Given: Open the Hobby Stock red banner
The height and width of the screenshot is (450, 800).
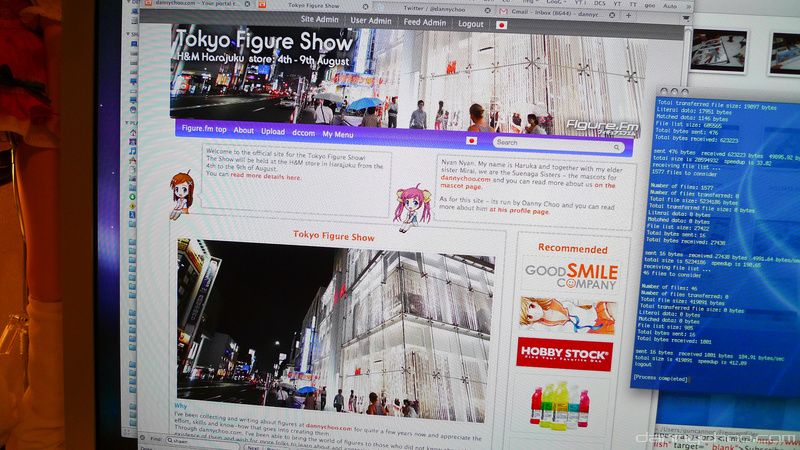Looking at the screenshot, I should pos(565,355).
